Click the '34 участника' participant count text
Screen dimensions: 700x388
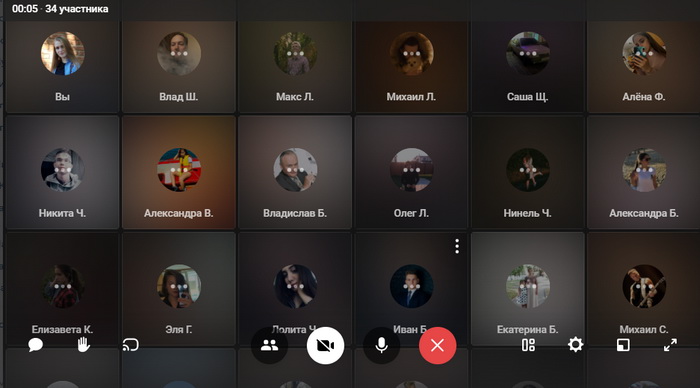(x=76, y=9)
